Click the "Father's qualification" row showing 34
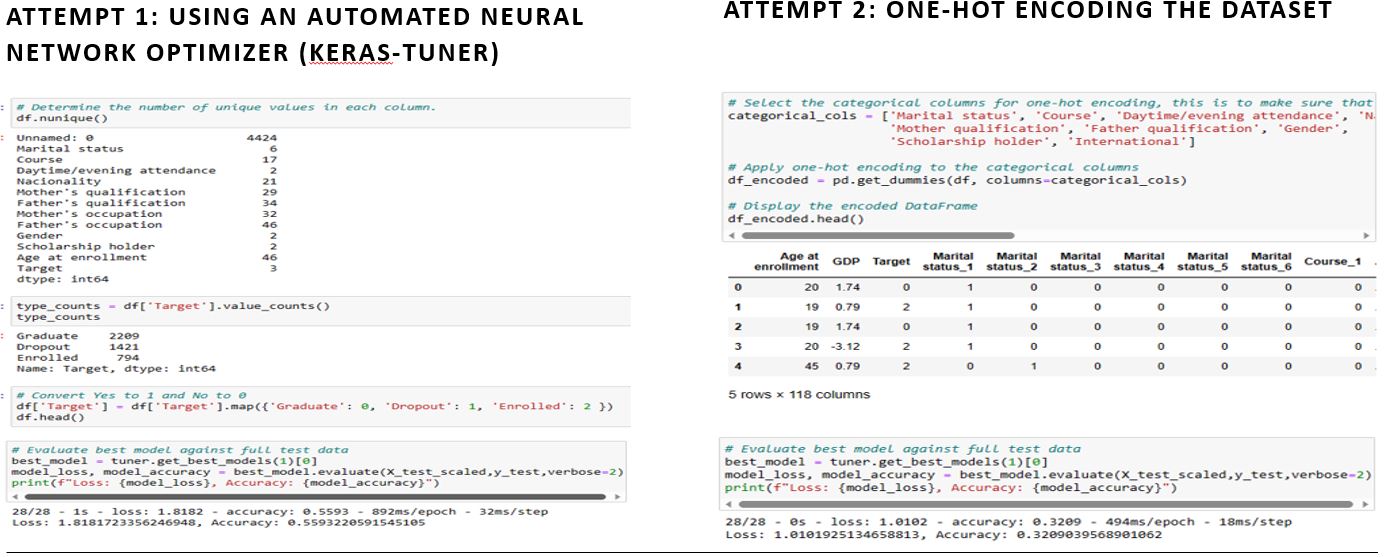1384x557 pixels. tap(147, 203)
